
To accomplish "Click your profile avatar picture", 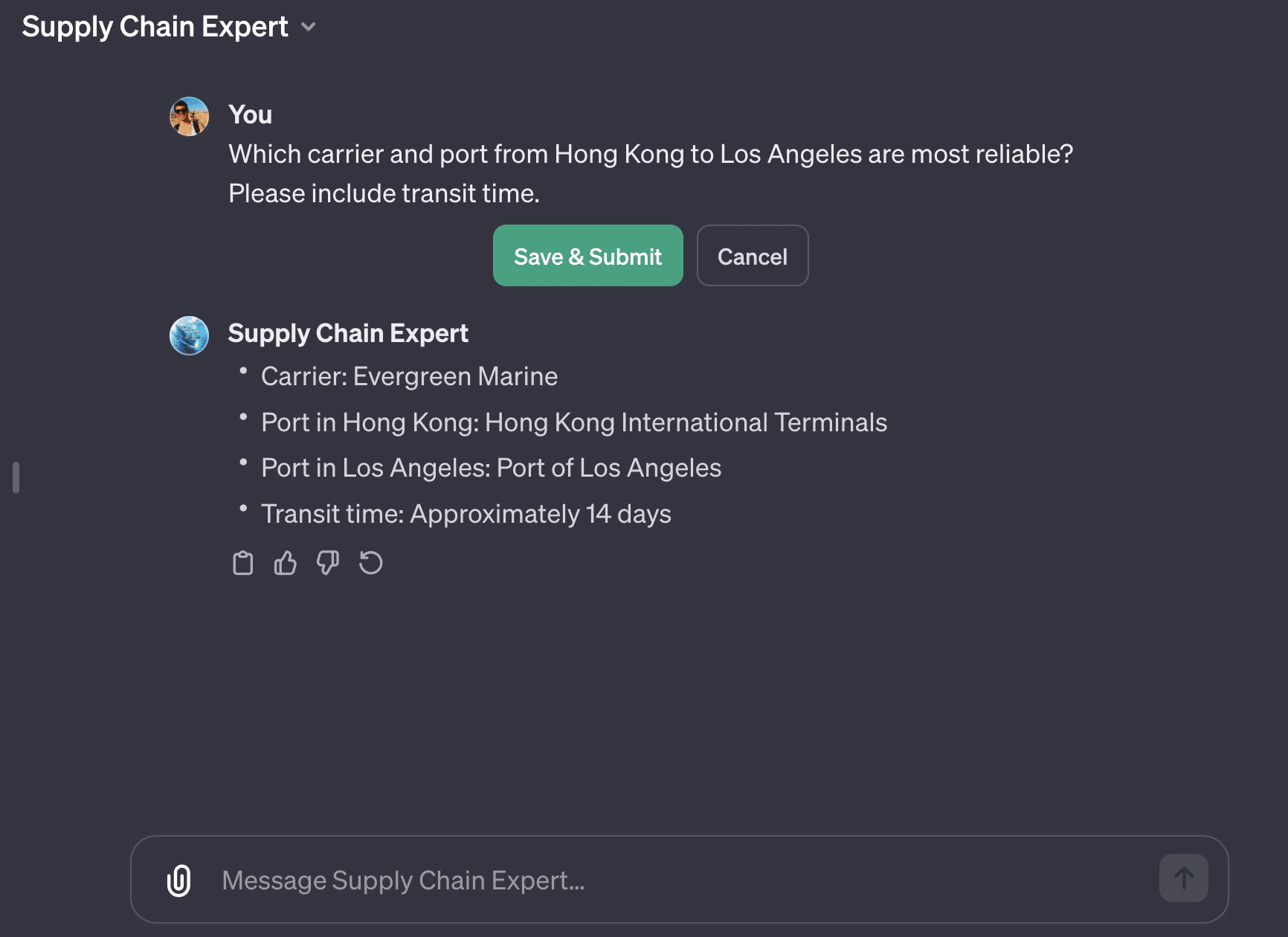I will click(189, 116).
